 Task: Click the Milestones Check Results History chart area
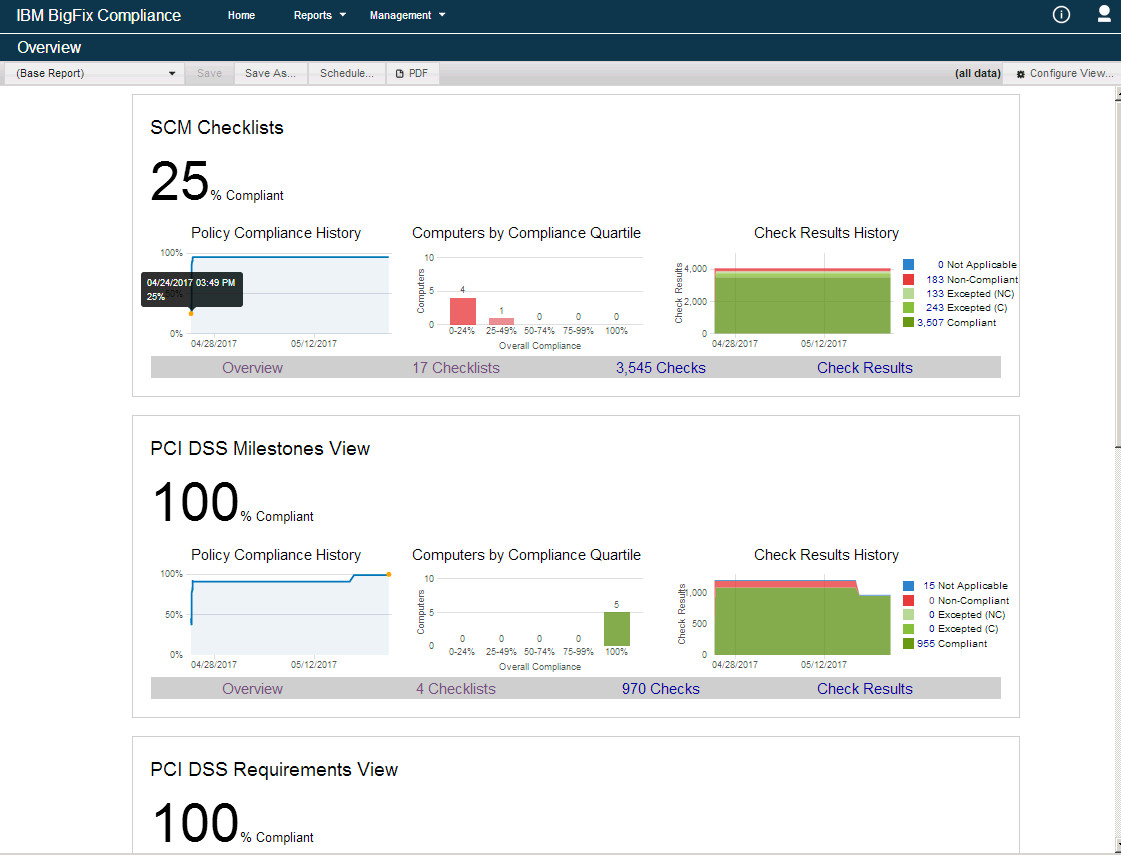802,617
